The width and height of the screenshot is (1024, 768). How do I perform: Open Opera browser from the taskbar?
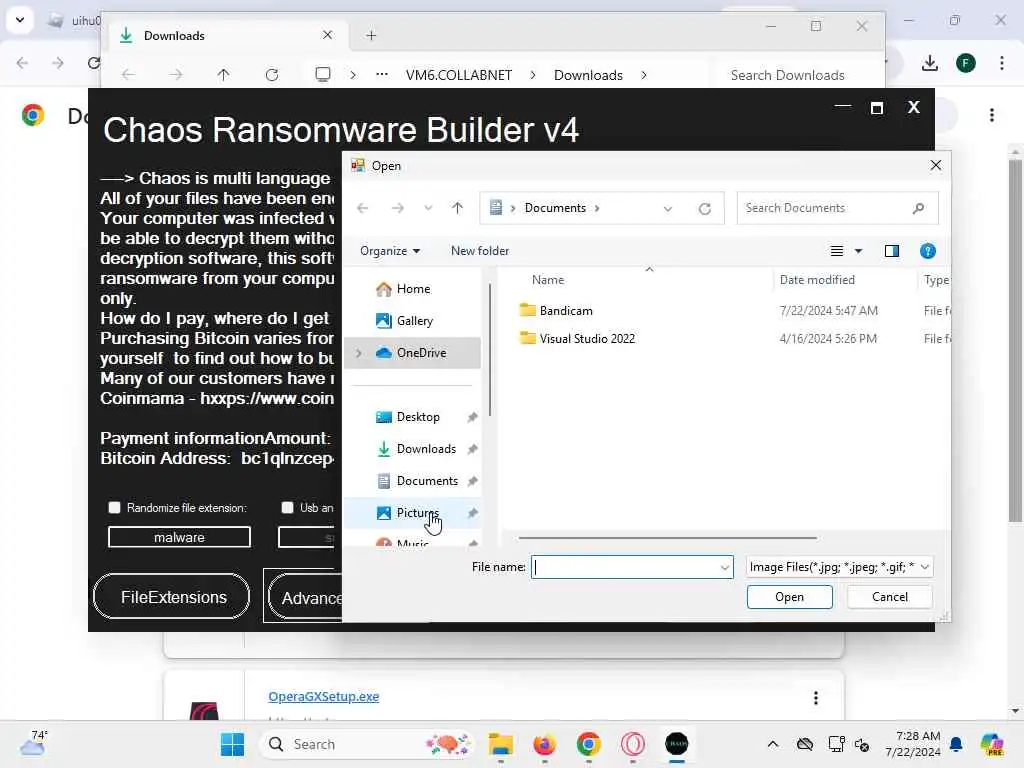tap(632, 744)
